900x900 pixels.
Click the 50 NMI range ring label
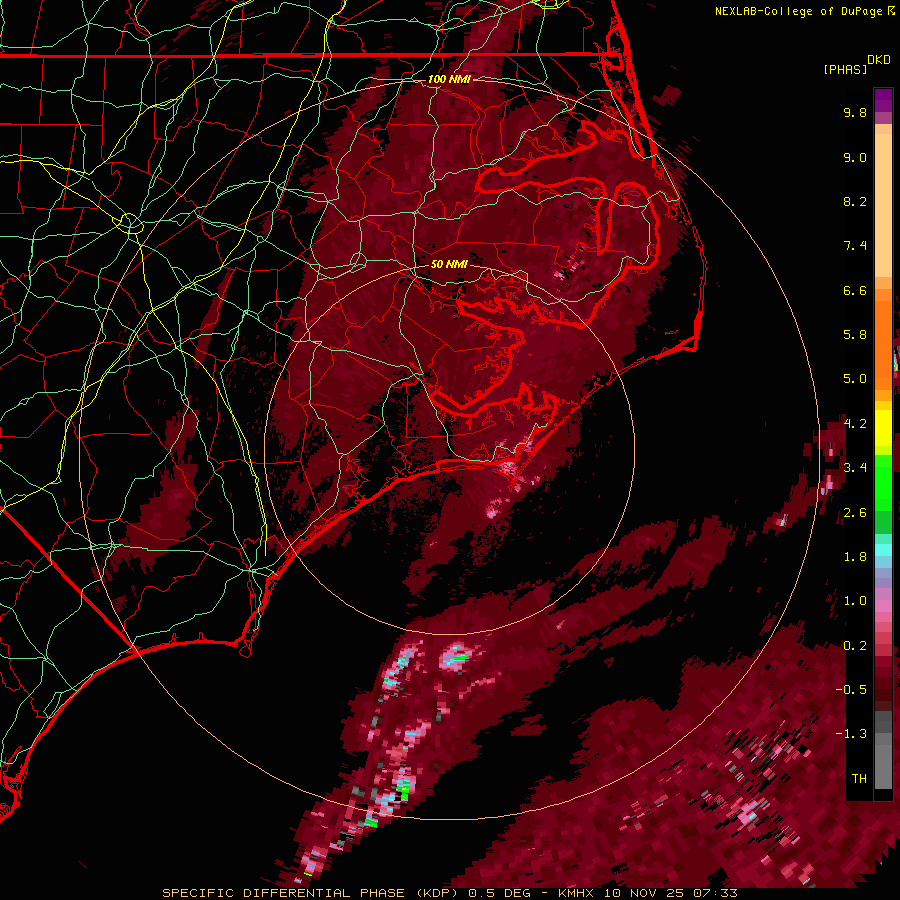pyautogui.click(x=449, y=264)
